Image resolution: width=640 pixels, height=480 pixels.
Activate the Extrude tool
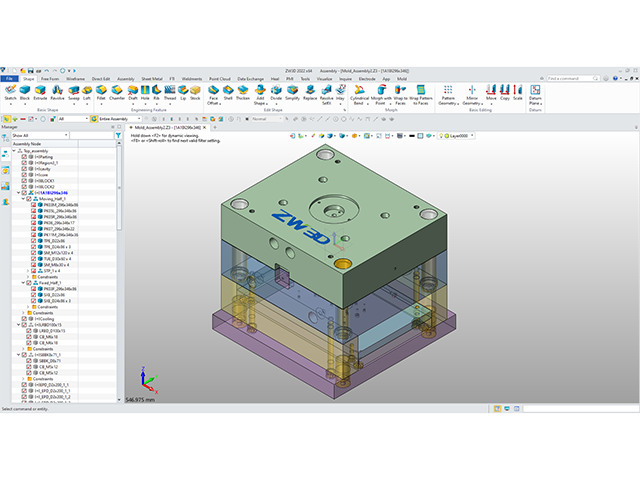tap(40, 93)
